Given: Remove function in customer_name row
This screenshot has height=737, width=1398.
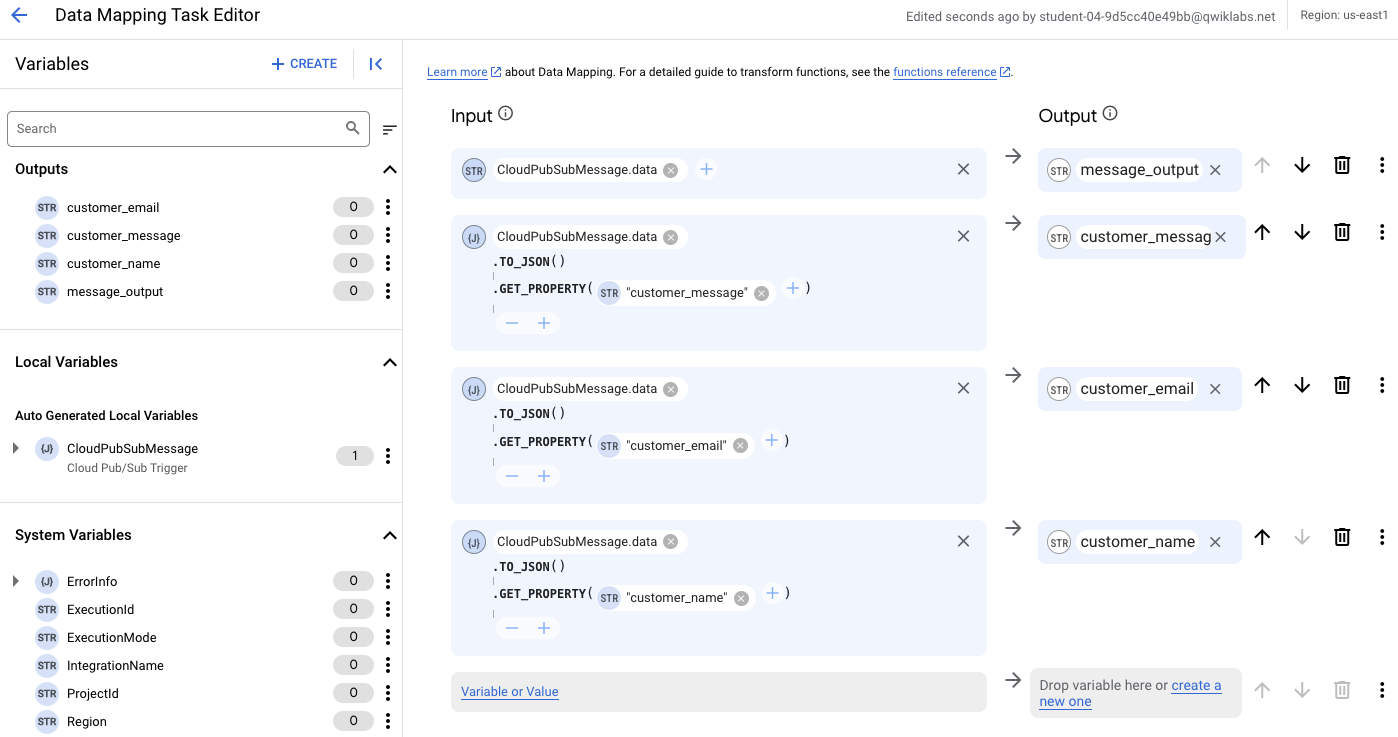Looking at the screenshot, I should (512, 628).
